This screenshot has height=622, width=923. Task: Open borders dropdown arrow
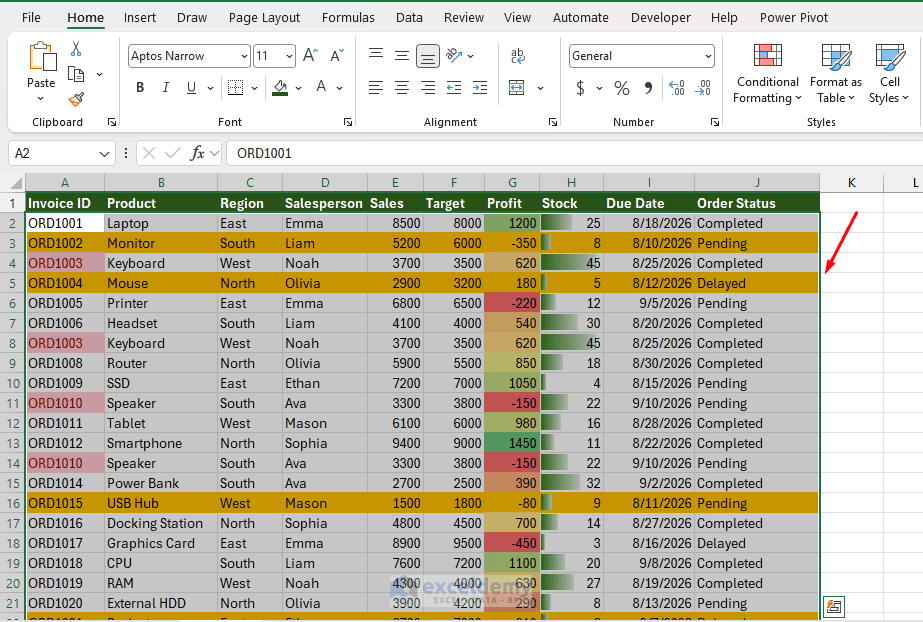254,88
